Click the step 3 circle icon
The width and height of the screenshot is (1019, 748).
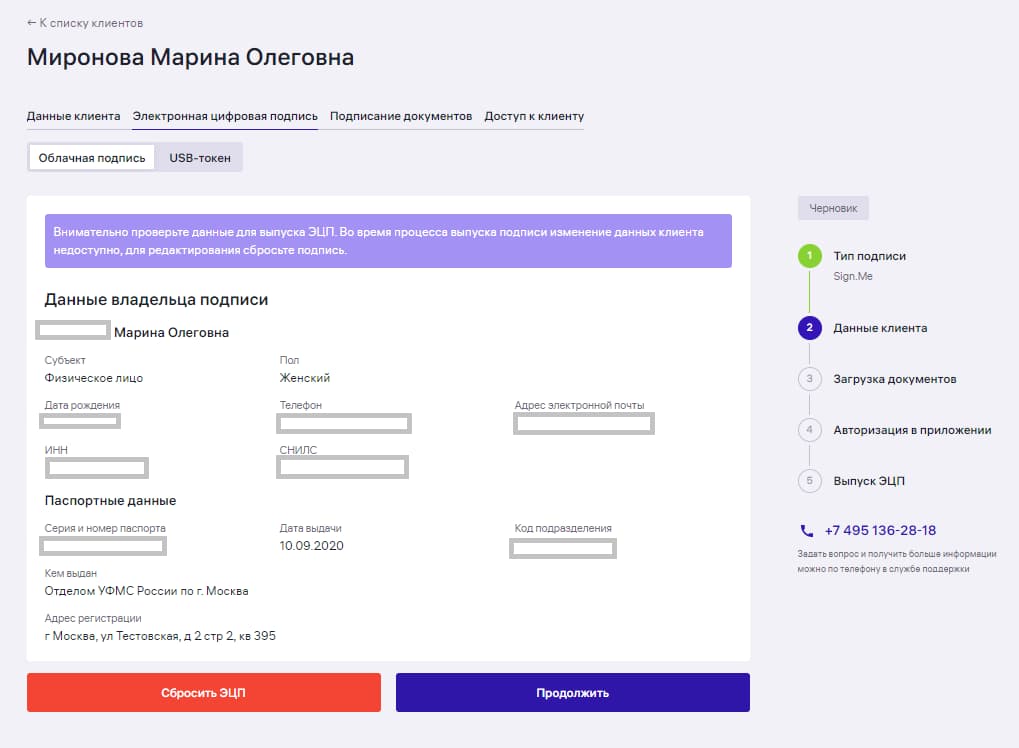809,379
